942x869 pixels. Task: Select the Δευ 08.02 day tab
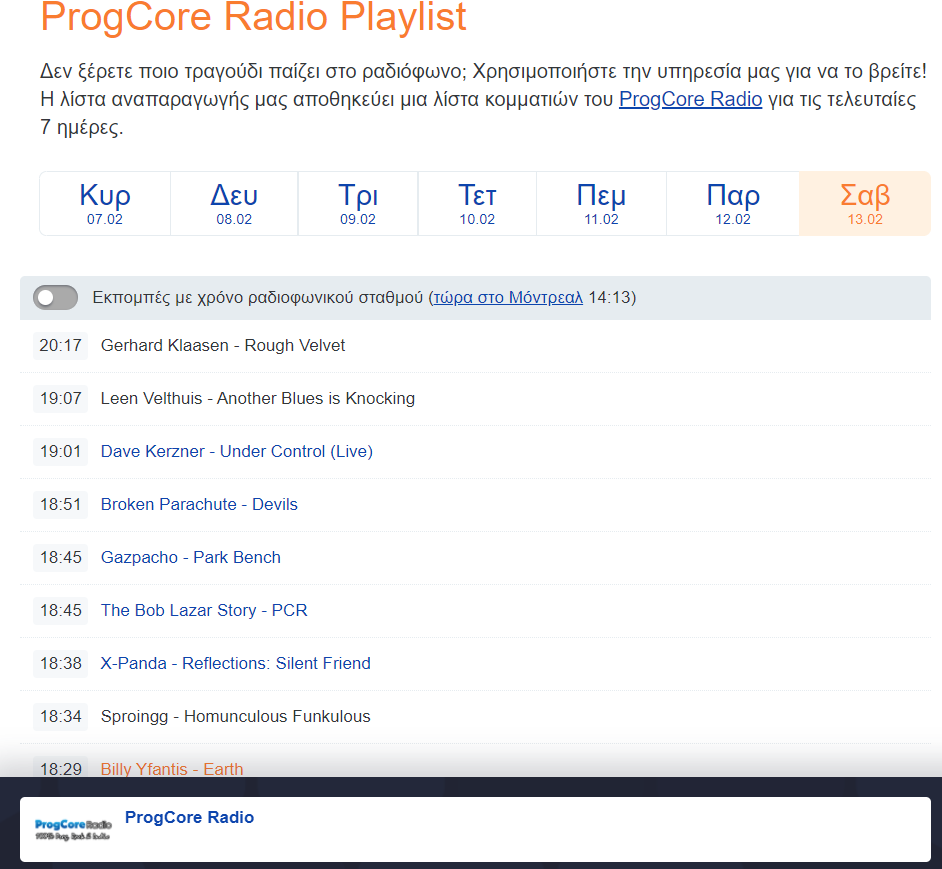[x=233, y=203]
